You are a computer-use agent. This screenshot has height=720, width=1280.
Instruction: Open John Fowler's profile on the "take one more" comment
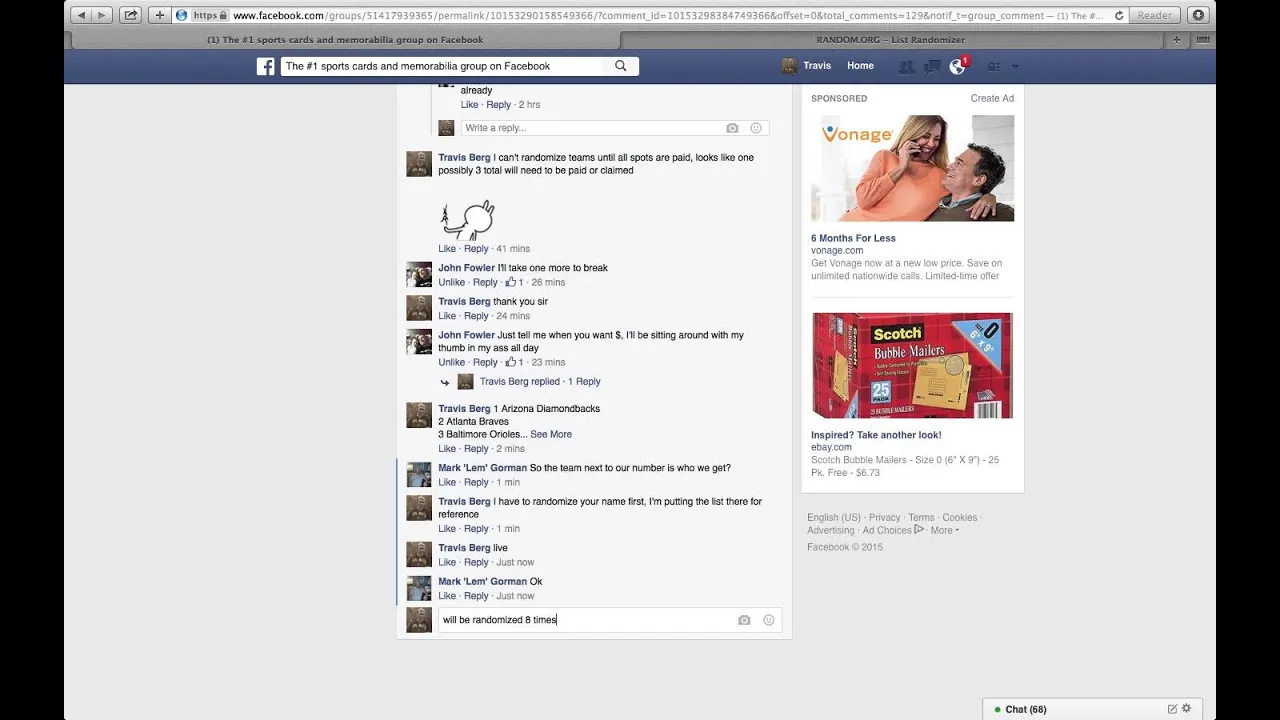[x=466, y=268]
